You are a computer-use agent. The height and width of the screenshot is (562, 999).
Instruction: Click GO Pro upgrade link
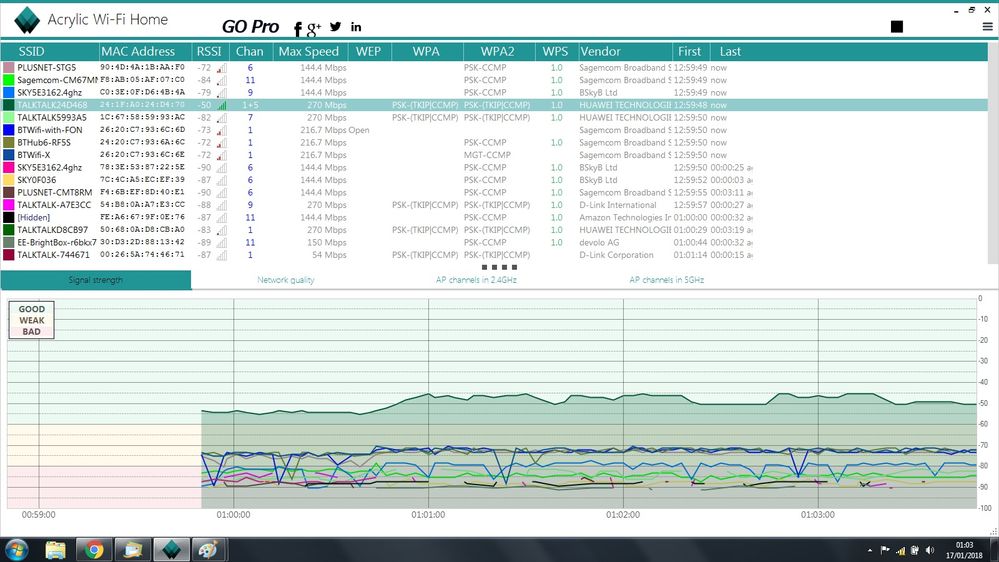[x=250, y=27]
